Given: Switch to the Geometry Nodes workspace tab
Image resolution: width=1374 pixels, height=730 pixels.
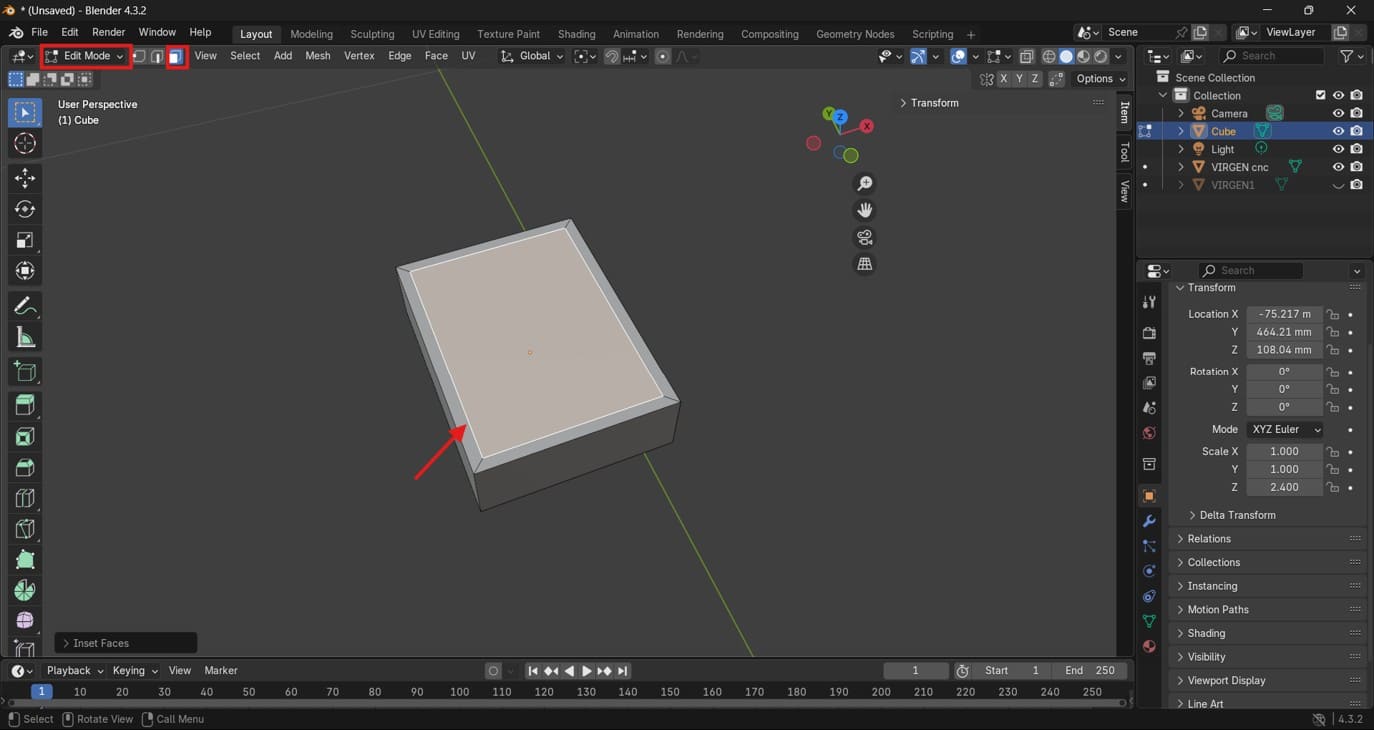Looking at the screenshot, I should point(855,34).
